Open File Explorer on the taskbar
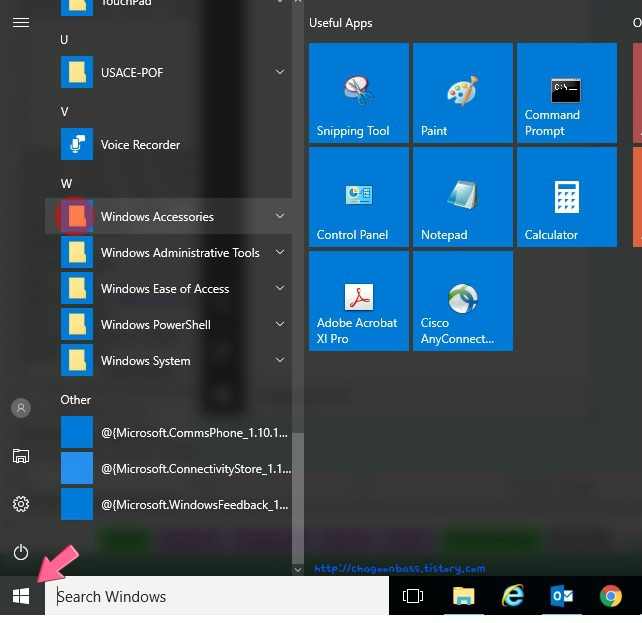642x623 pixels. tap(463, 596)
